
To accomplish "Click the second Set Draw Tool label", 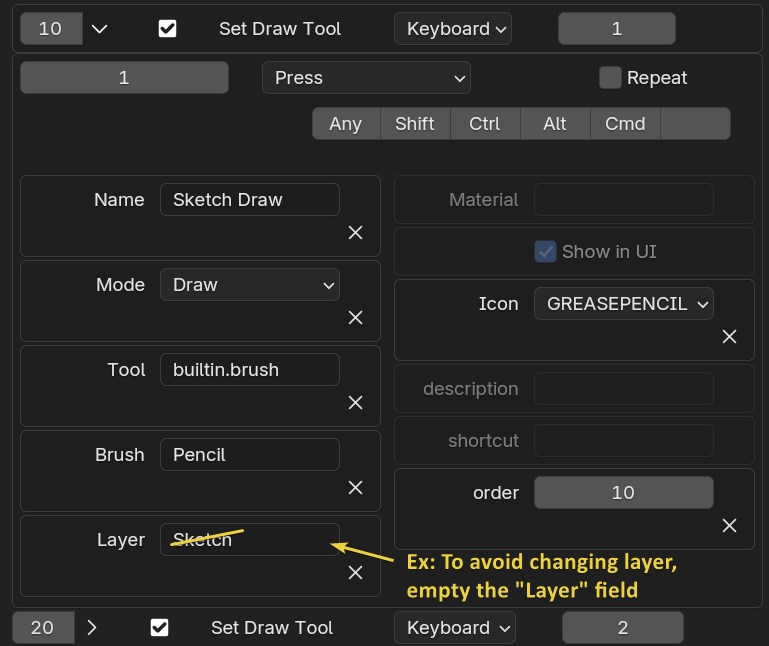I will pyautogui.click(x=272, y=627).
